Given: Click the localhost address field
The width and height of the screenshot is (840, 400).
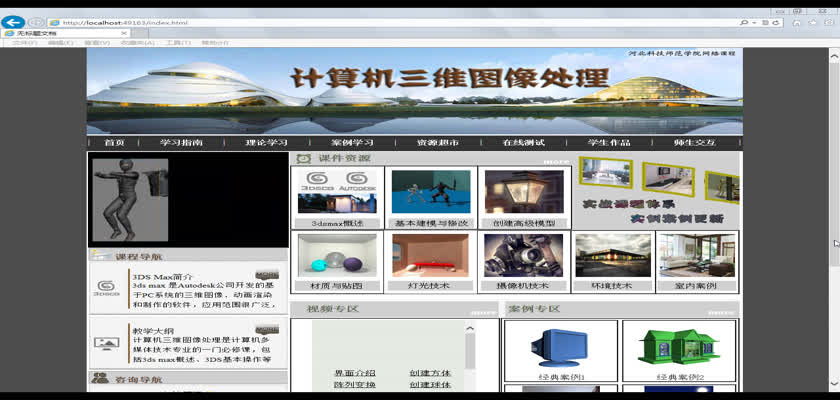Looking at the screenshot, I should (391, 22).
